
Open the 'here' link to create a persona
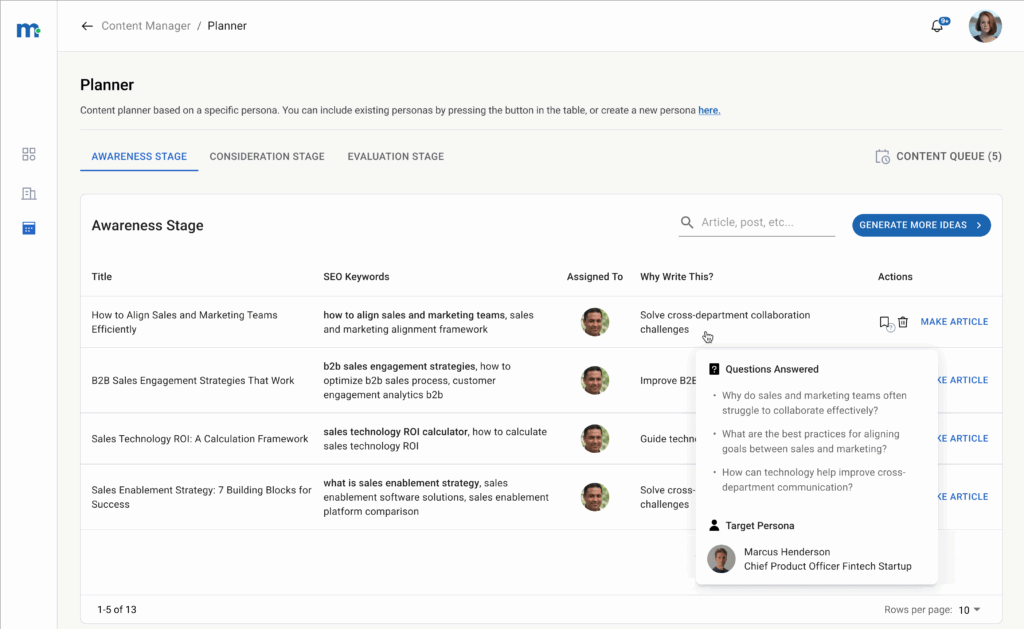tap(708, 110)
